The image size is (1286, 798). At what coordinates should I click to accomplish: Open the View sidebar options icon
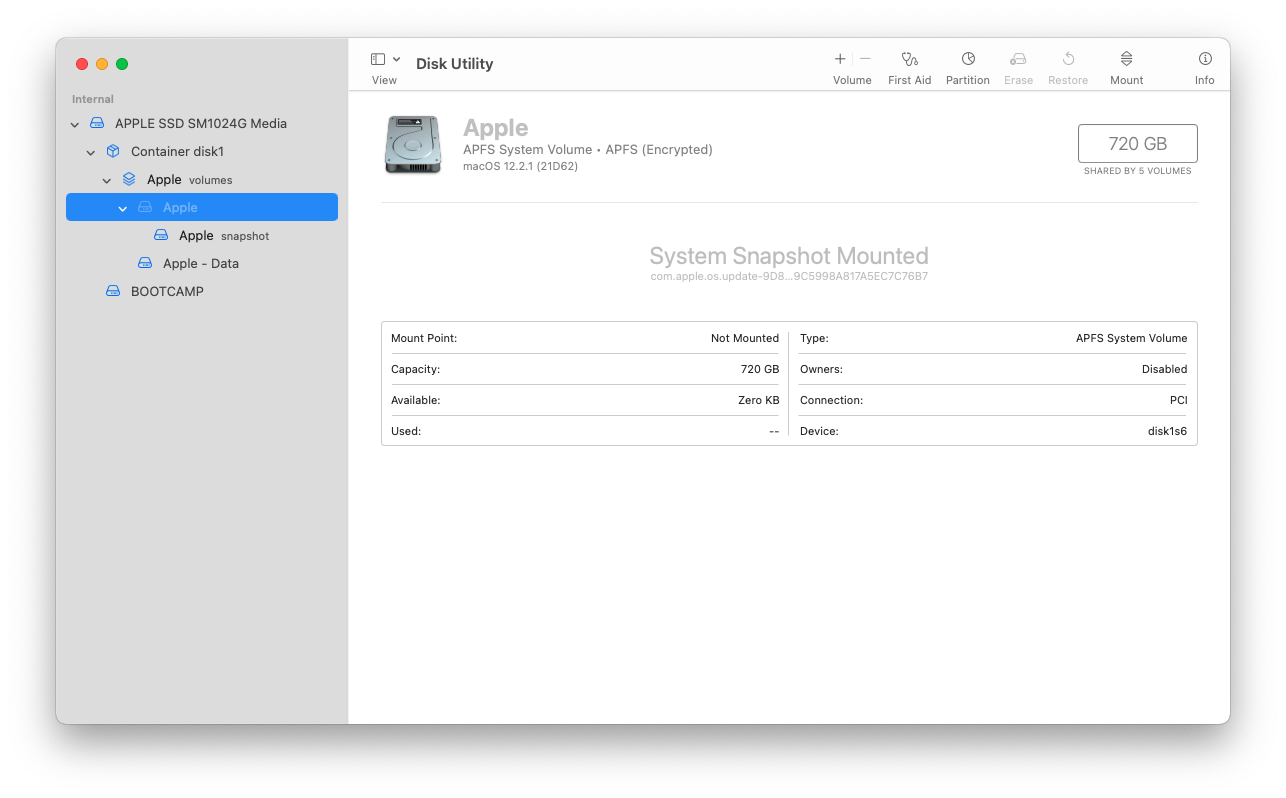pos(378,60)
